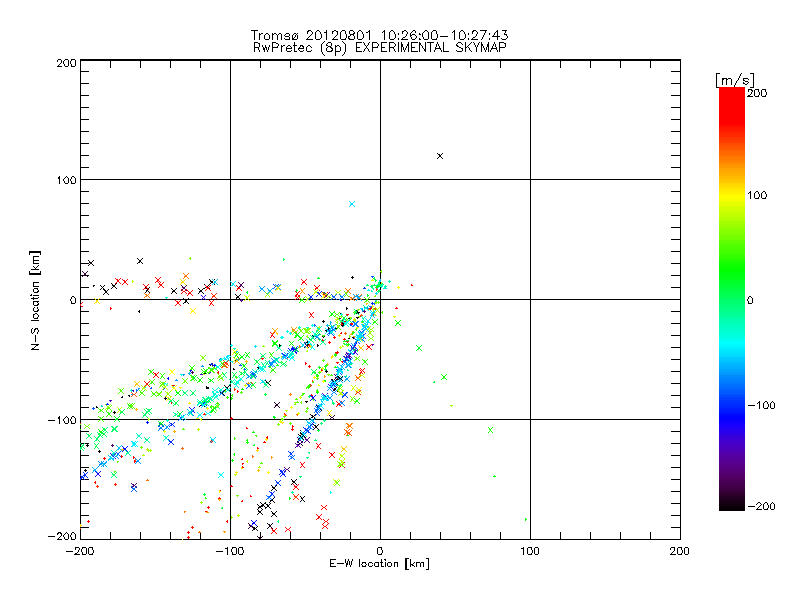Click the colorbar tick label '-200'
This screenshot has width=800, height=600.
761,506
